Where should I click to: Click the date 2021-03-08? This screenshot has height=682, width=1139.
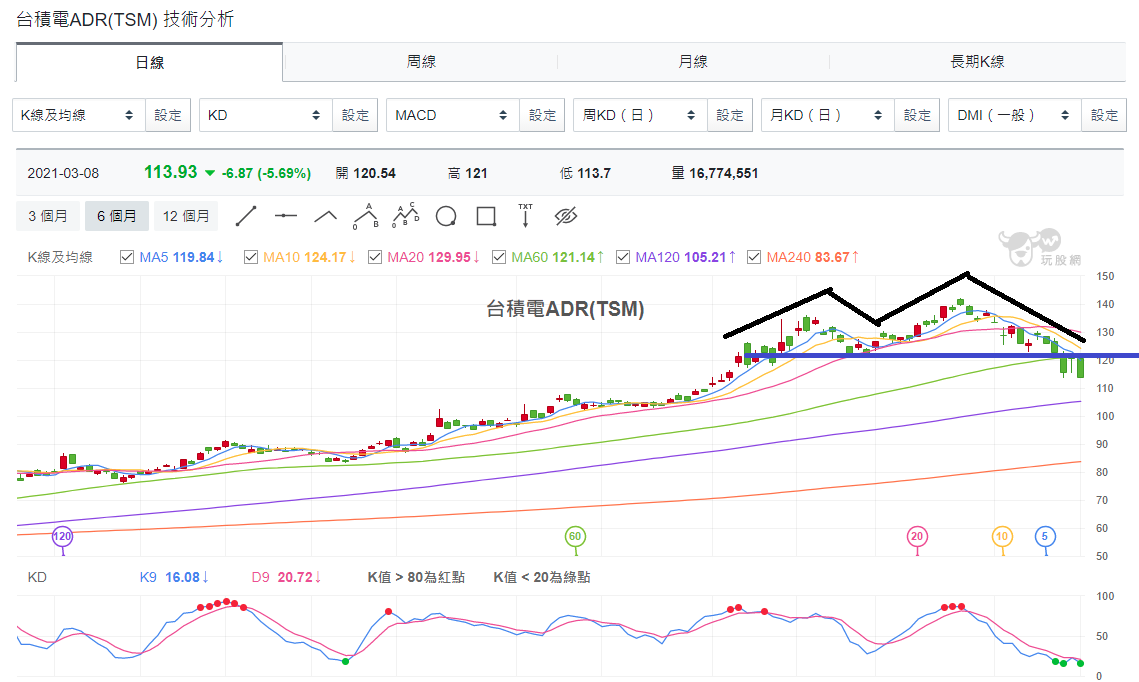pyautogui.click(x=63, y=174)
